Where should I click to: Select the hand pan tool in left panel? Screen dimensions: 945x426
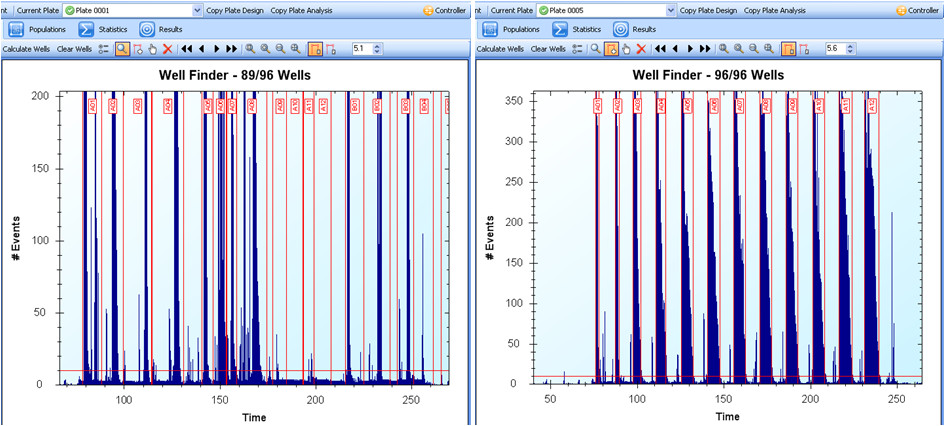(152, 49)
